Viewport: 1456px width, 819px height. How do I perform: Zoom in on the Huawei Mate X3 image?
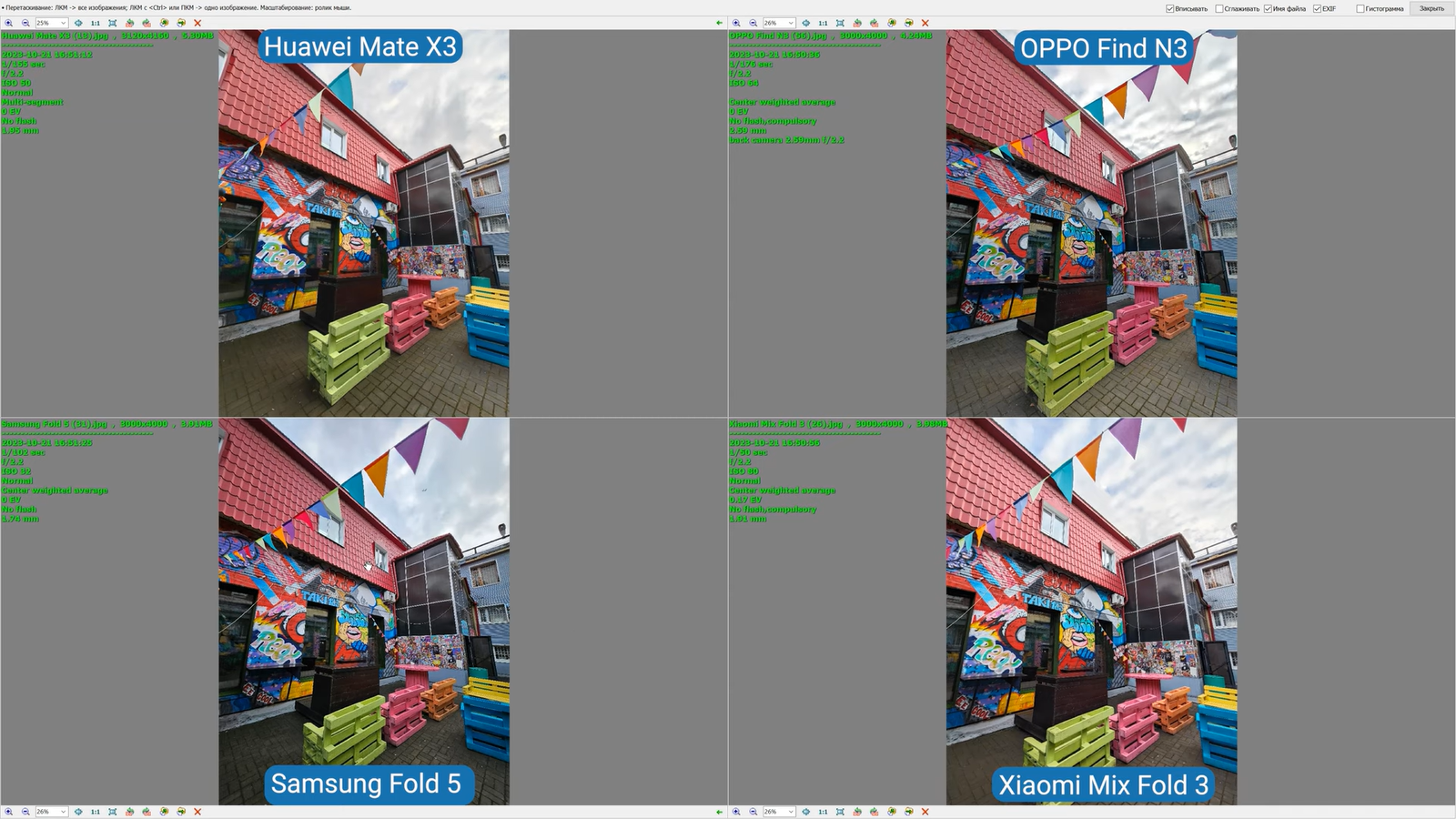(x=9, y=23)
